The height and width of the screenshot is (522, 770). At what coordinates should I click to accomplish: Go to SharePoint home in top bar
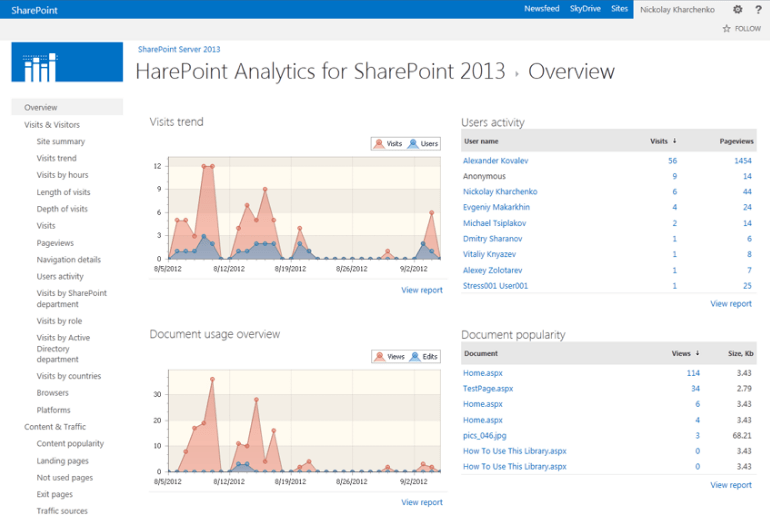34,10
